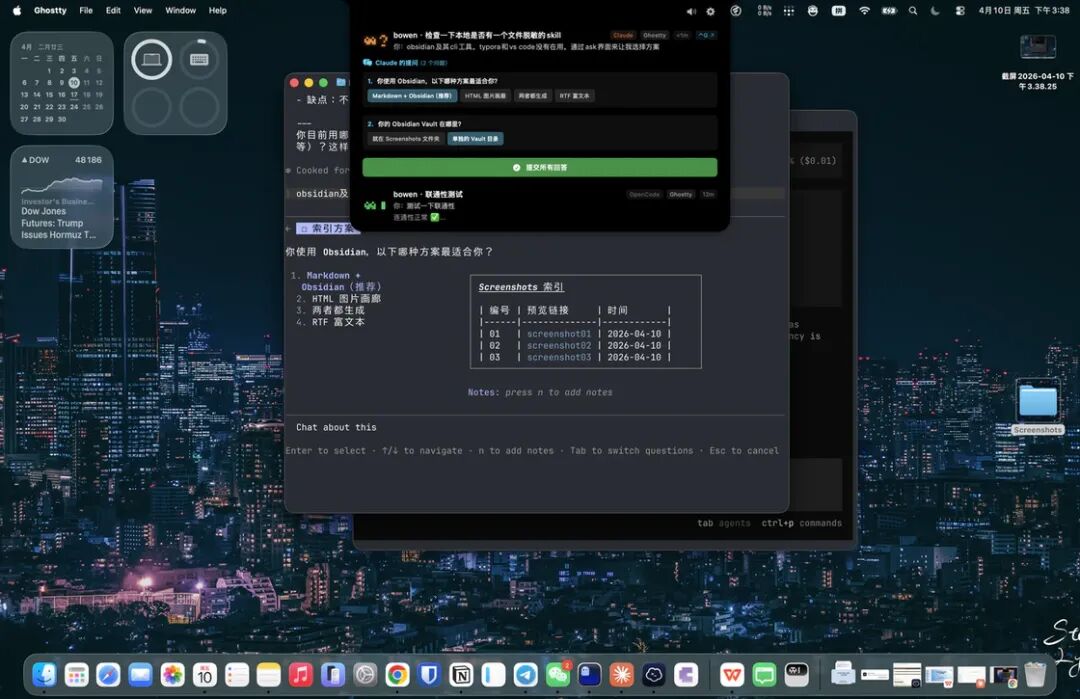
Task: Open Wi-Fi status in the menu bar
Action: [x=864, y=10]
